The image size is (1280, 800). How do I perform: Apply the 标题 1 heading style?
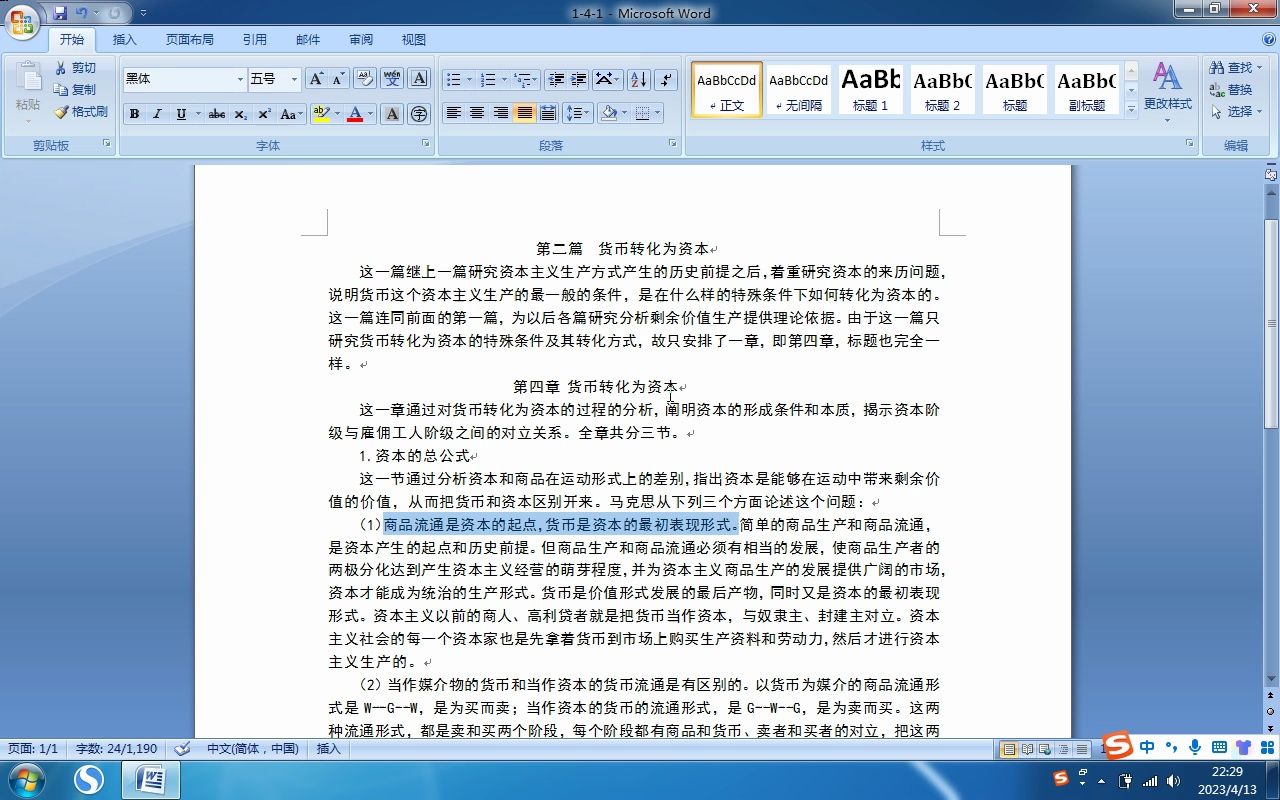point(870,89)
